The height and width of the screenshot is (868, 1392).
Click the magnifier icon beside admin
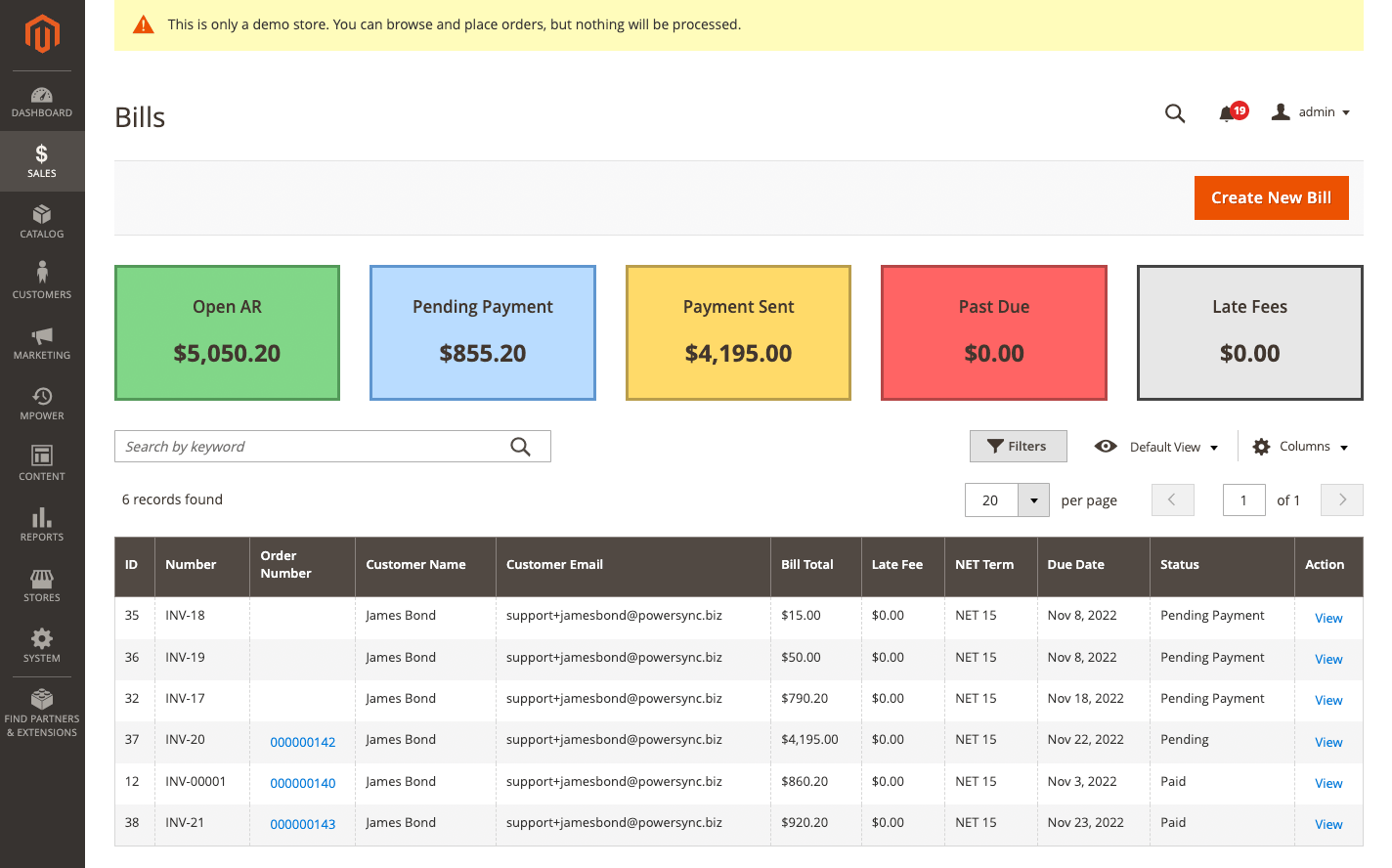[1175, 113]
